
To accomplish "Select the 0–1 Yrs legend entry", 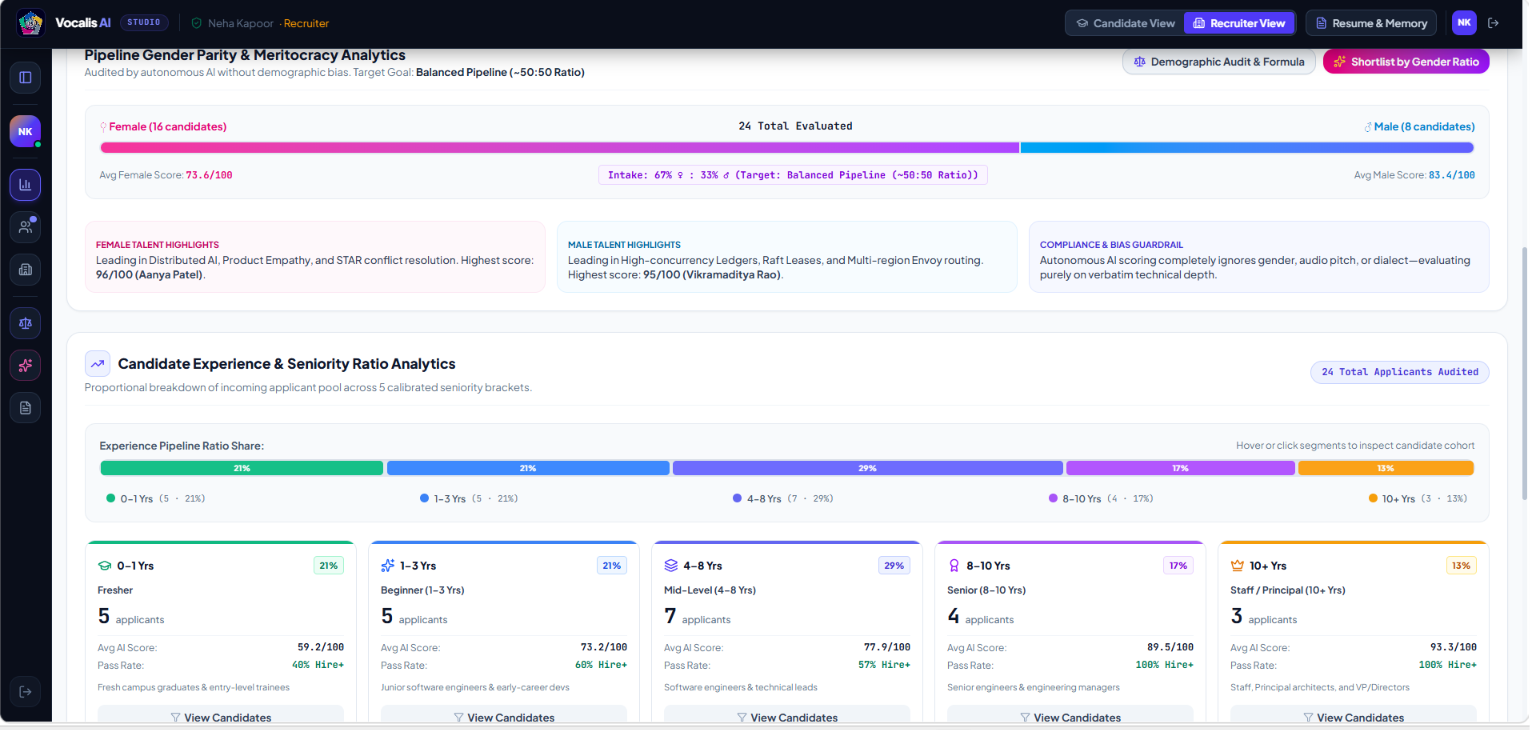I will (156, 498).
